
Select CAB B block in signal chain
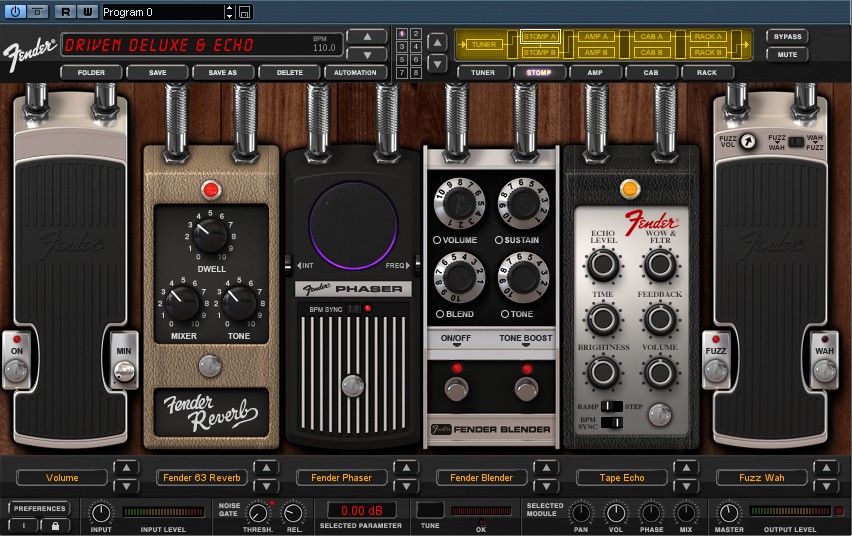pos(651,52)
